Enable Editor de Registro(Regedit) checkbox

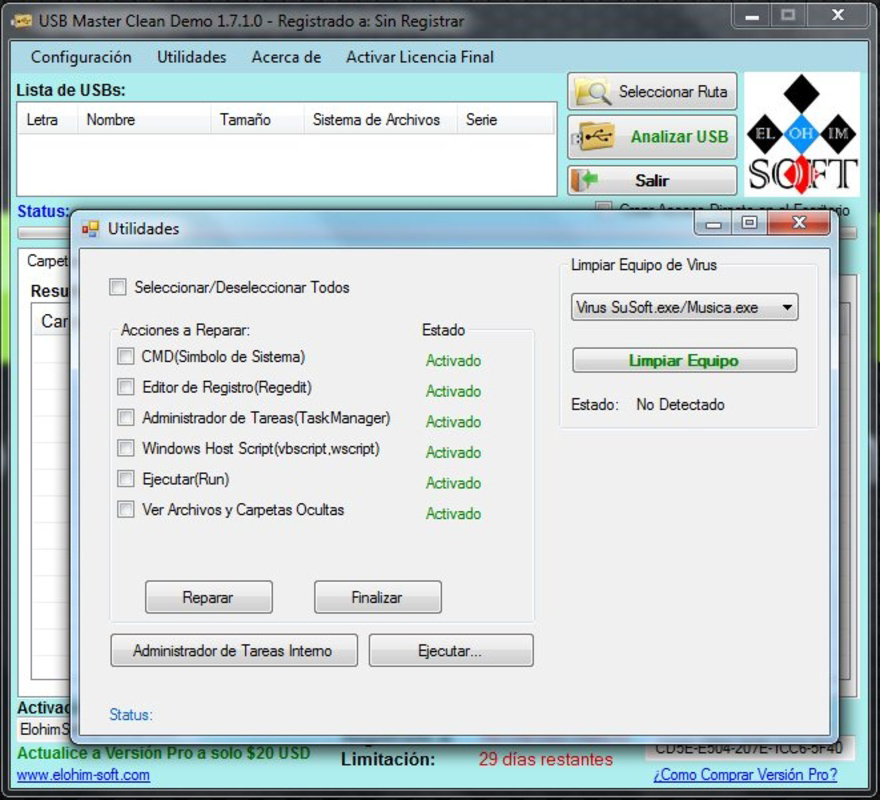click(126, 387)
